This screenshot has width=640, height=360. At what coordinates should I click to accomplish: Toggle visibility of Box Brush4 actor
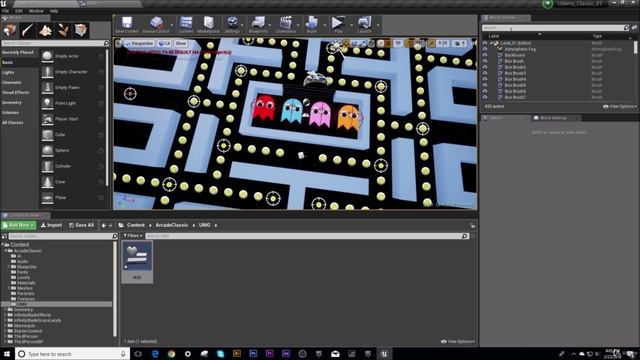point(485,79)
